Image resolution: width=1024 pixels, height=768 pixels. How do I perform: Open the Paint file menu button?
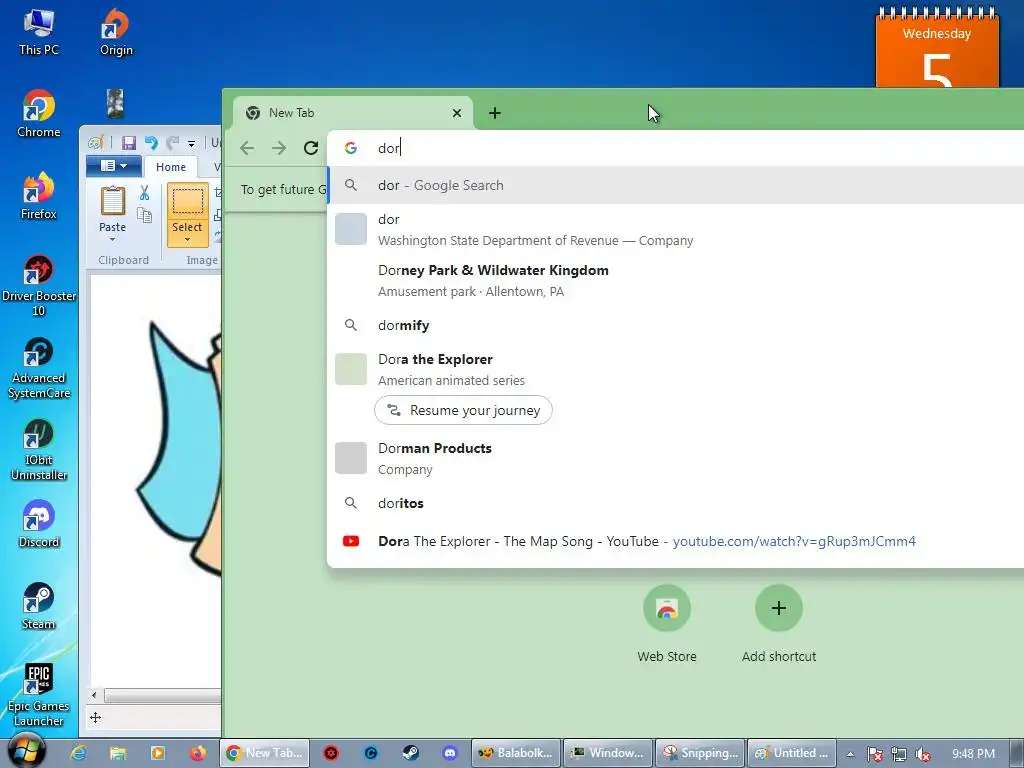click(x=114, y=166)
